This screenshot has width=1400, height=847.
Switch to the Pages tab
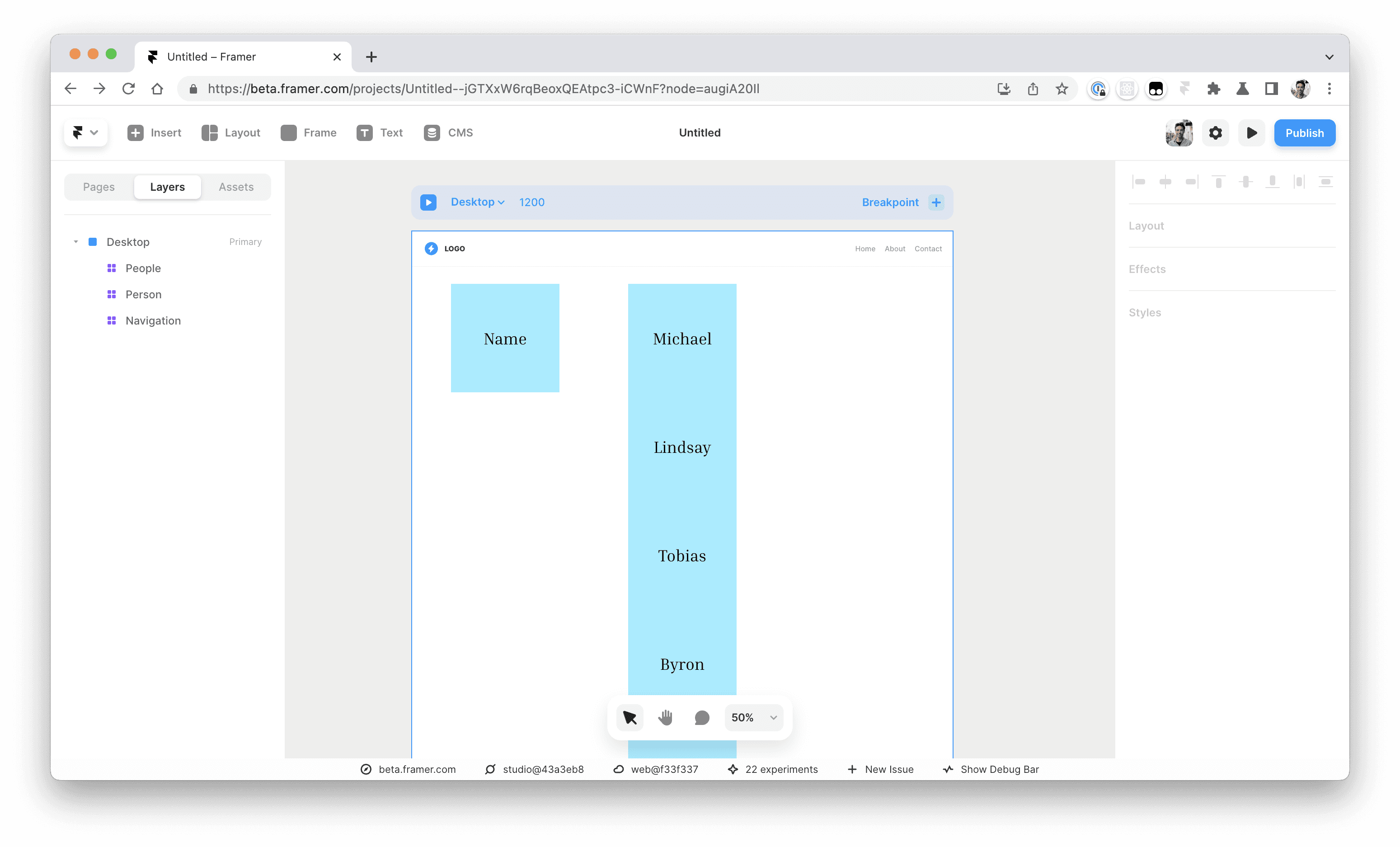coord(99,187)
